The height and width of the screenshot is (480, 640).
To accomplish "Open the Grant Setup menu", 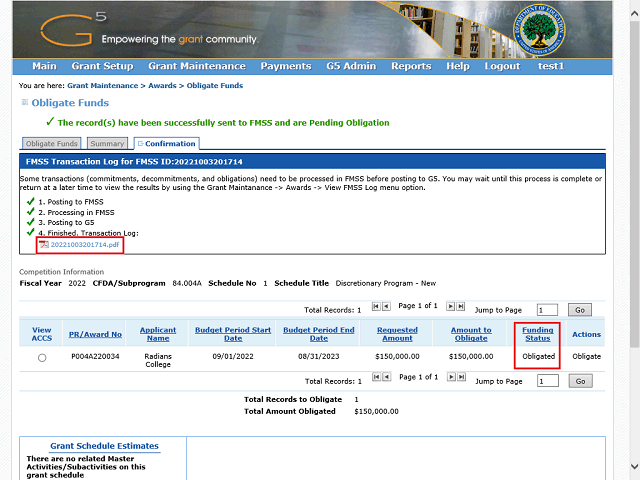I will (x=102, y=66).
